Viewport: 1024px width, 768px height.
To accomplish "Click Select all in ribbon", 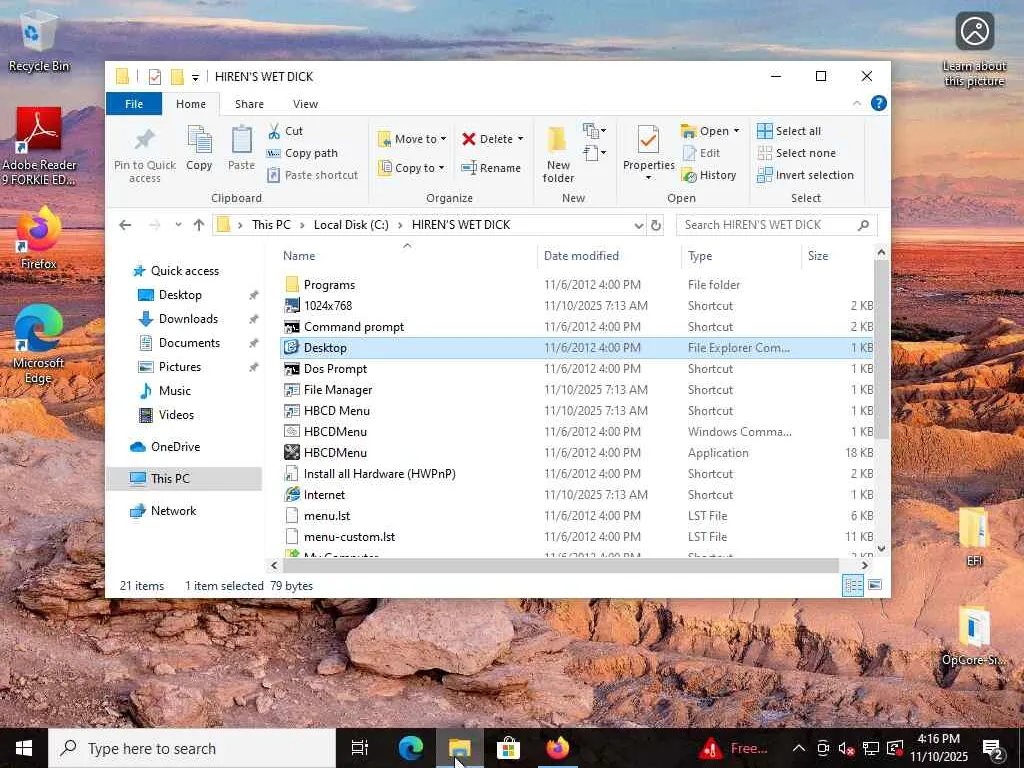I will [x=789, y=131].
